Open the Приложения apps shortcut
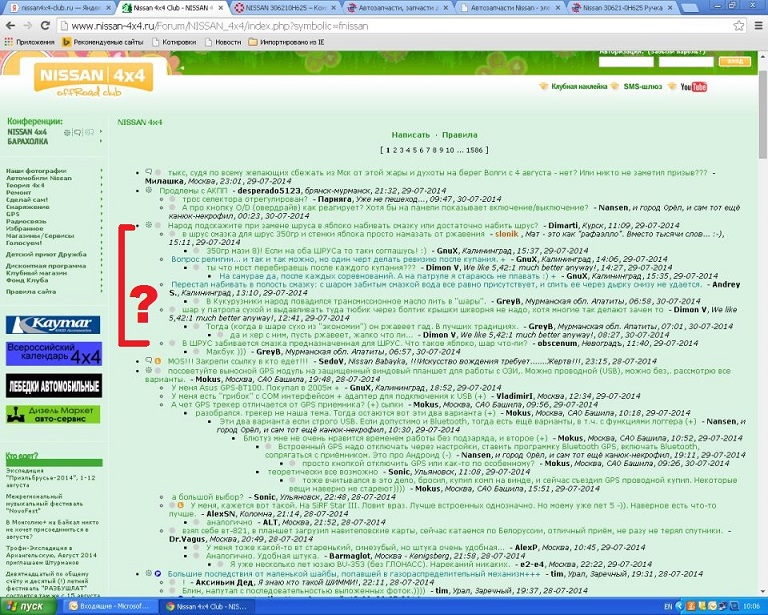 pos(29,42)
